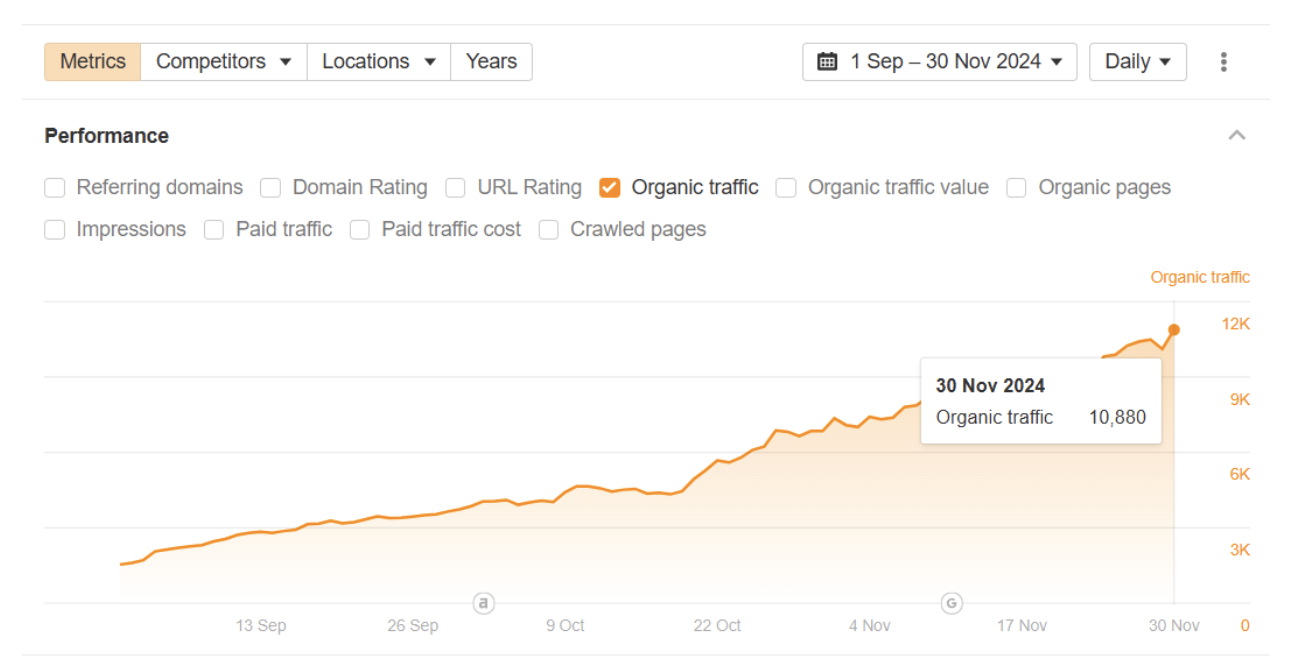
Task: Enable Organic traffic value checkbox
Action: [786, 188]
